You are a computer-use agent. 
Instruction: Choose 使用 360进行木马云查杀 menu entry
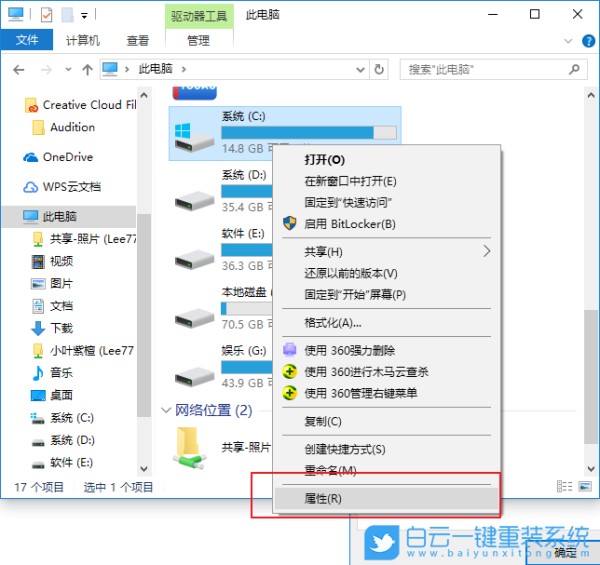click(386, 372)
